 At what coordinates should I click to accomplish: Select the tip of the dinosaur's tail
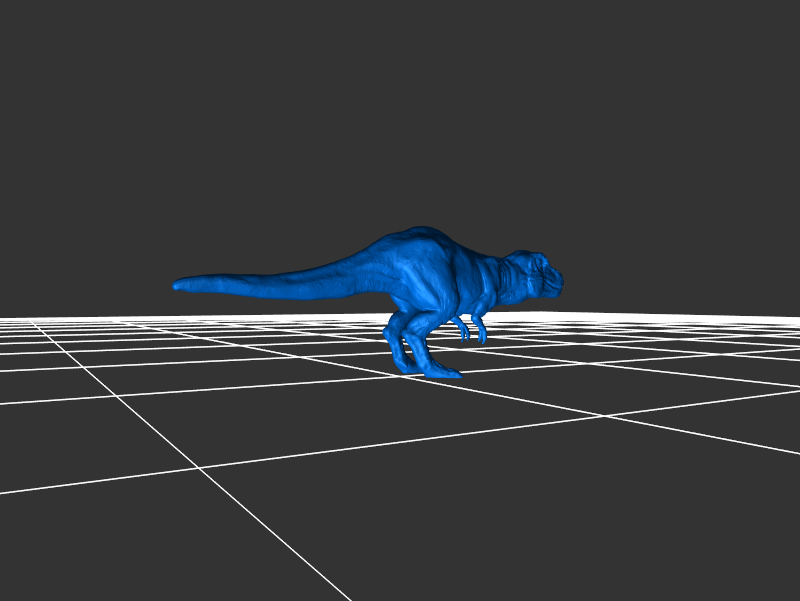click(x=179, y=285)
